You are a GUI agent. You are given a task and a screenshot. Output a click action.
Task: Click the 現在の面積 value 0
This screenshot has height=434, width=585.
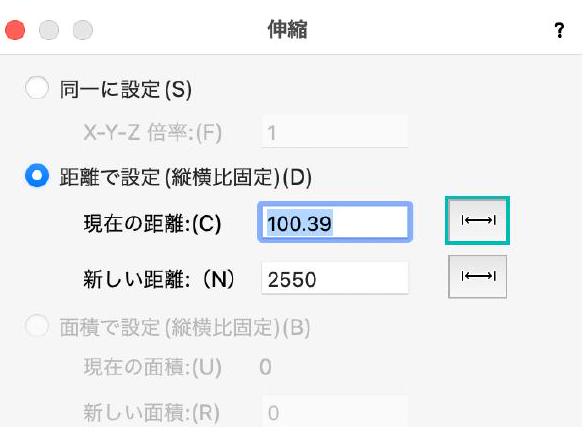coord(265,367)
